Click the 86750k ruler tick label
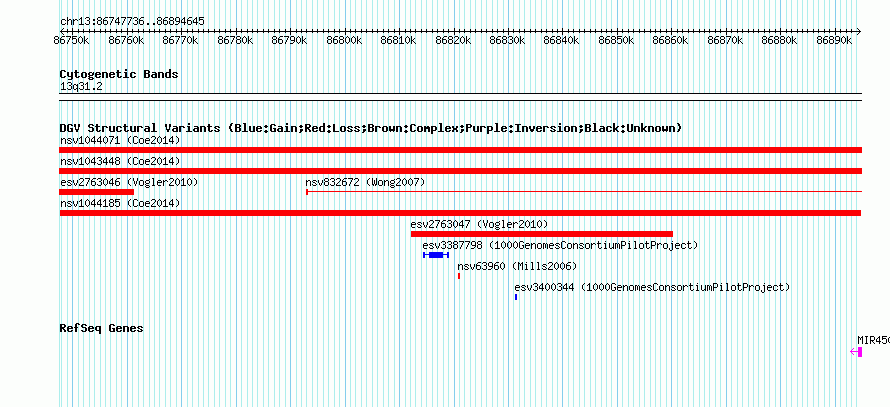The height and width of the screenshot is (407, 890). click(72, 40)
